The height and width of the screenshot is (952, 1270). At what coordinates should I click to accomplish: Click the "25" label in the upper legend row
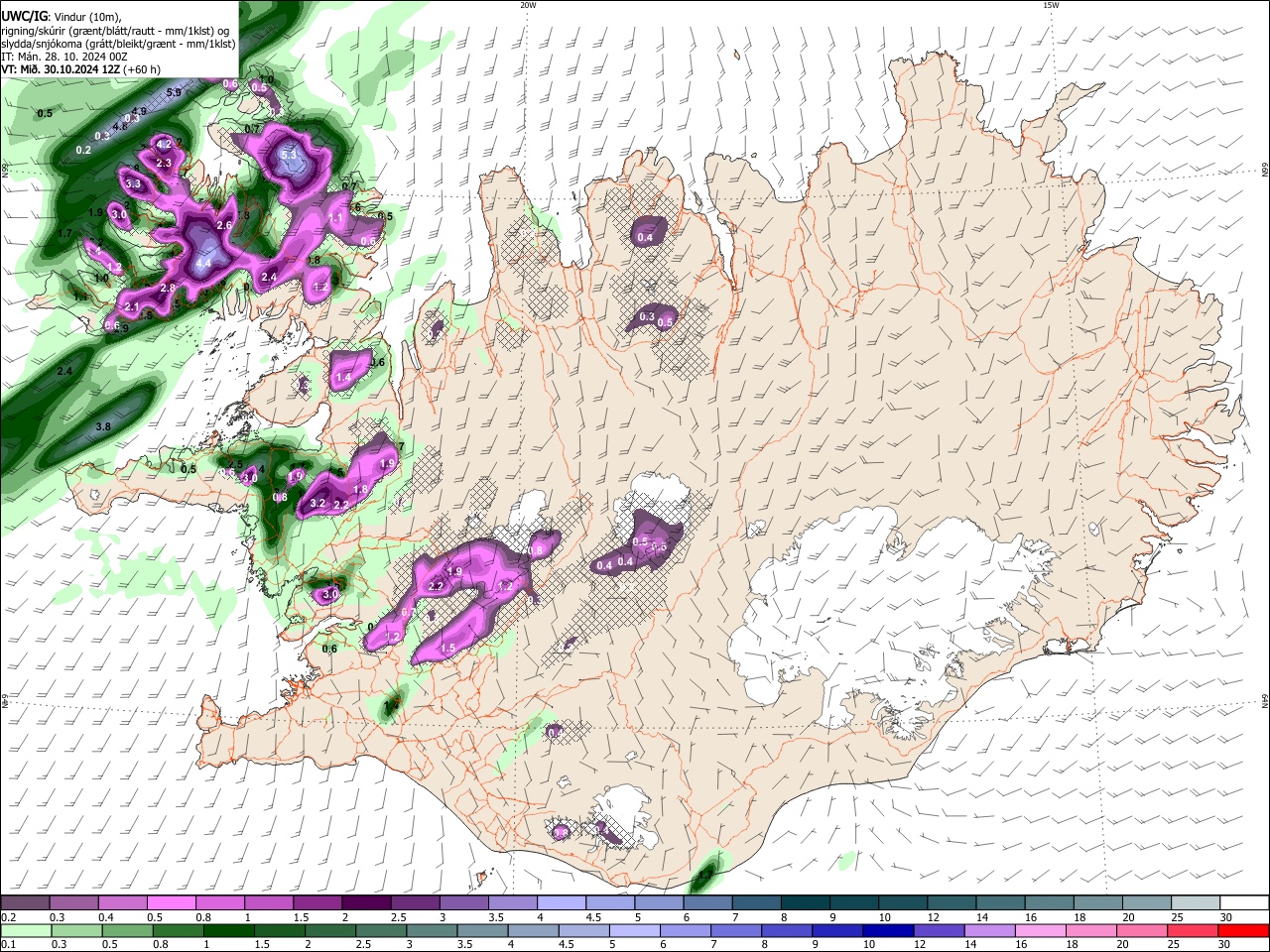point(1177,917)
